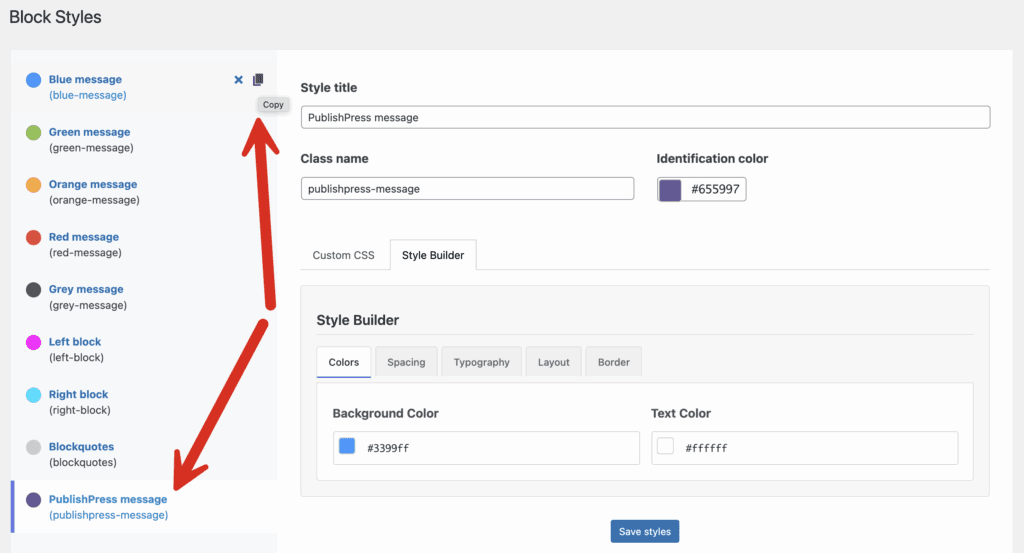Click the #ffffff text color field
The image size is (1024, 553).
pyautogui.click(x=805, y=448)
